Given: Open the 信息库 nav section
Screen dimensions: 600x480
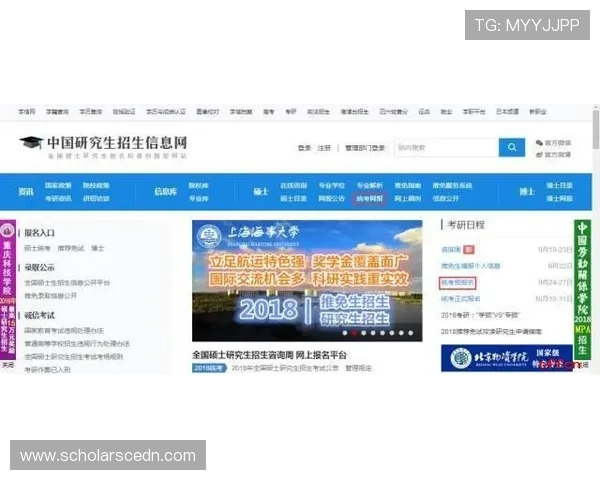Looking at the screenshot, I should (x=166, y=191).
